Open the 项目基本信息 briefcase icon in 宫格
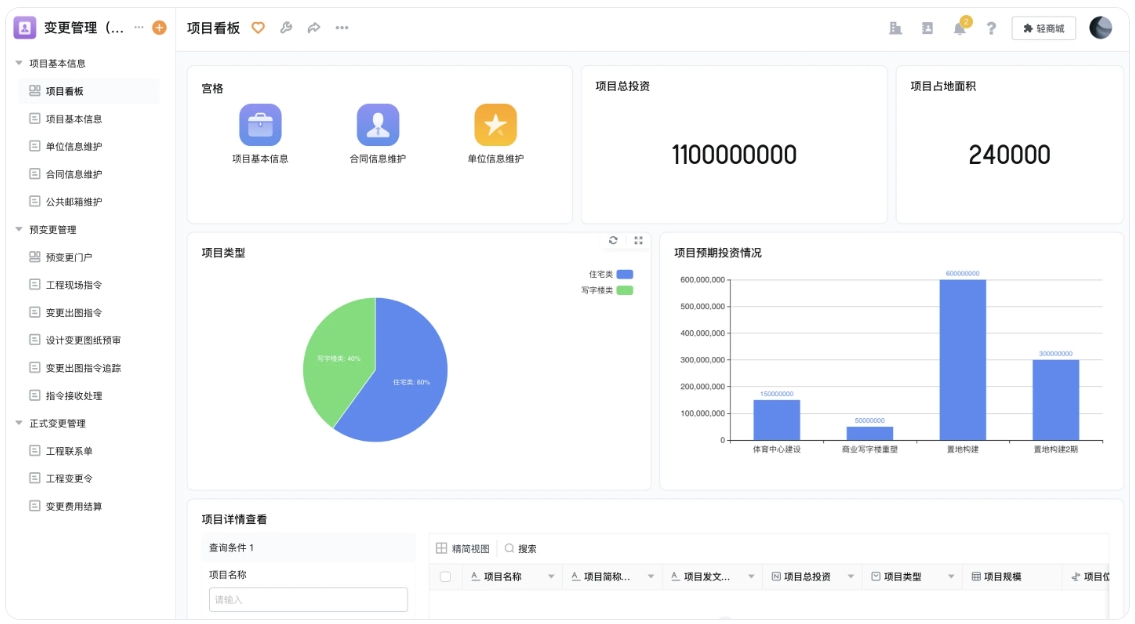1135x624 pixels. (261, 125)
